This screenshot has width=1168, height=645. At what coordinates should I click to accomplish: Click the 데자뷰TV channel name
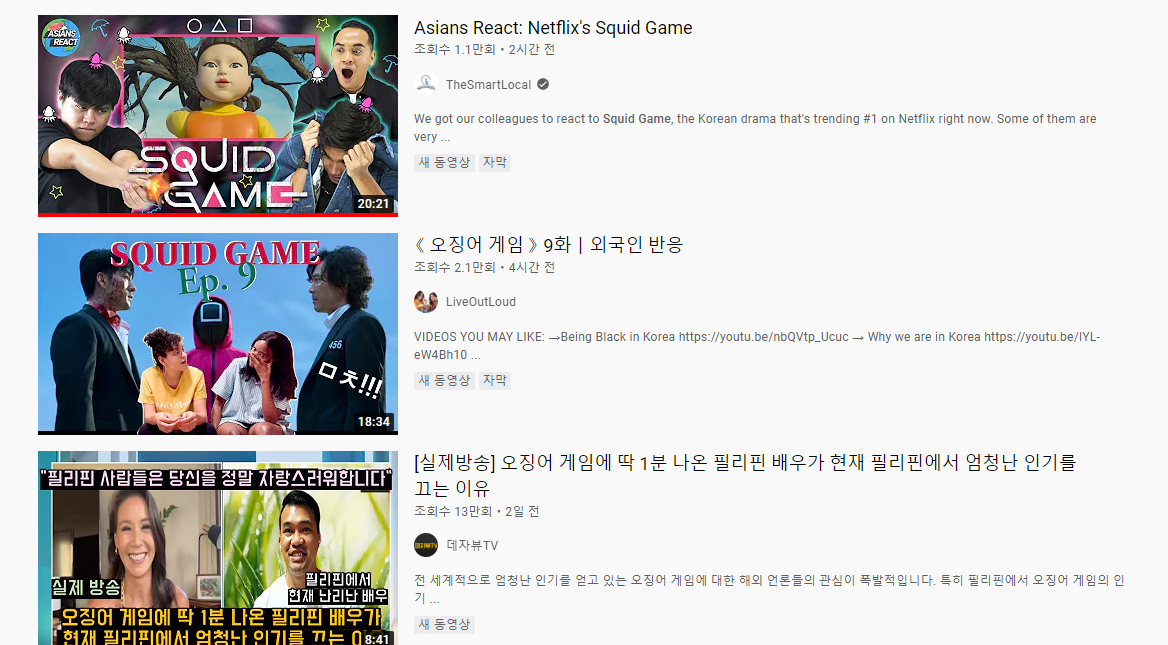point(472,545)
